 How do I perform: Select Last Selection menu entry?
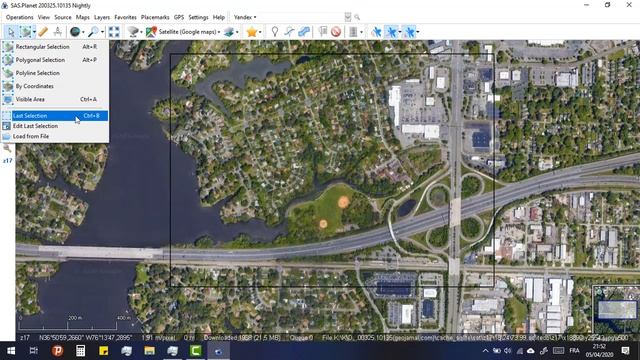pos(55,116)
